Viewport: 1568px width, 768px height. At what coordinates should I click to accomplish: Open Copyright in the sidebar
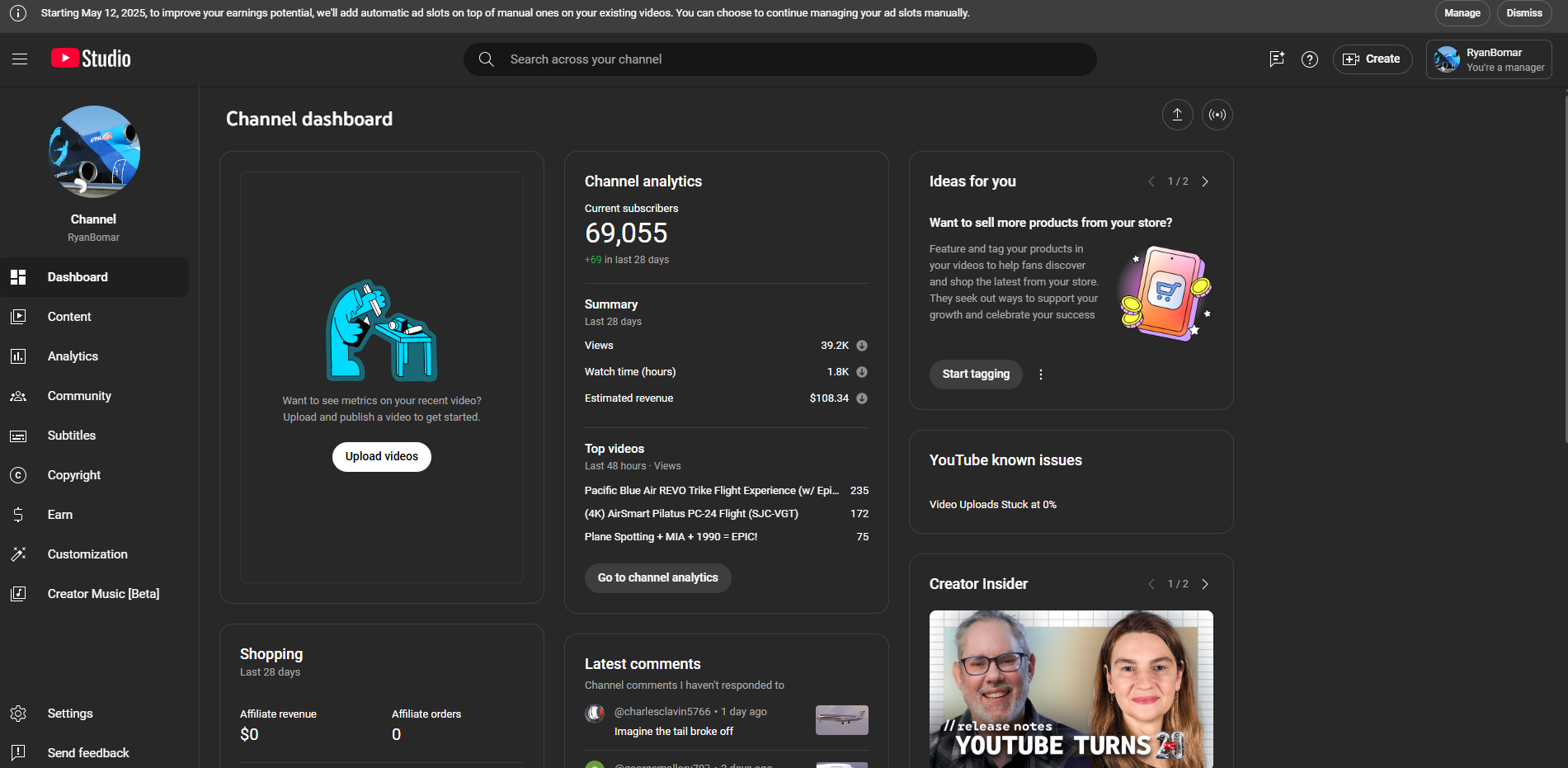point(94,475)
